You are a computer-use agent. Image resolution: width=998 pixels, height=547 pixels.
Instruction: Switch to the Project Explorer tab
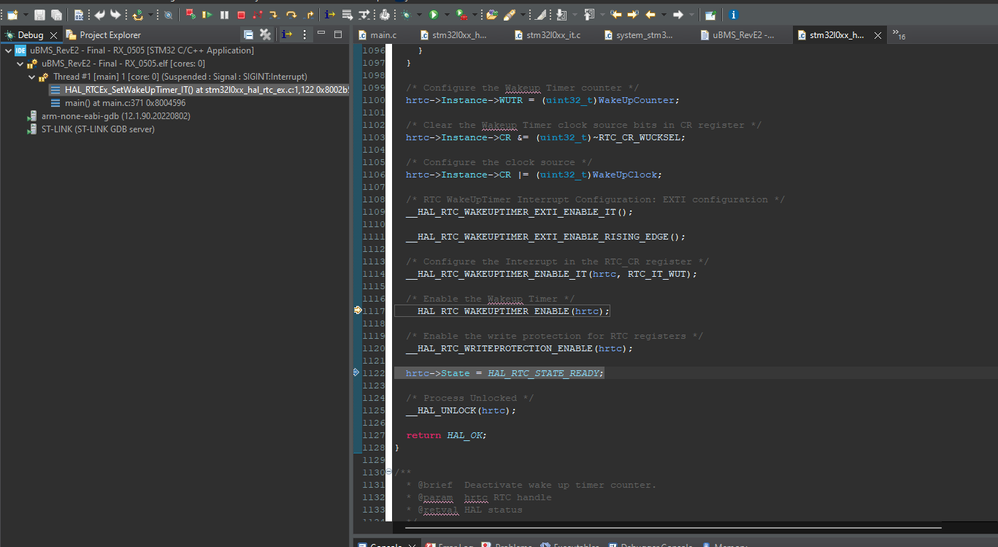pyautogui.click(x=109, y=35)
